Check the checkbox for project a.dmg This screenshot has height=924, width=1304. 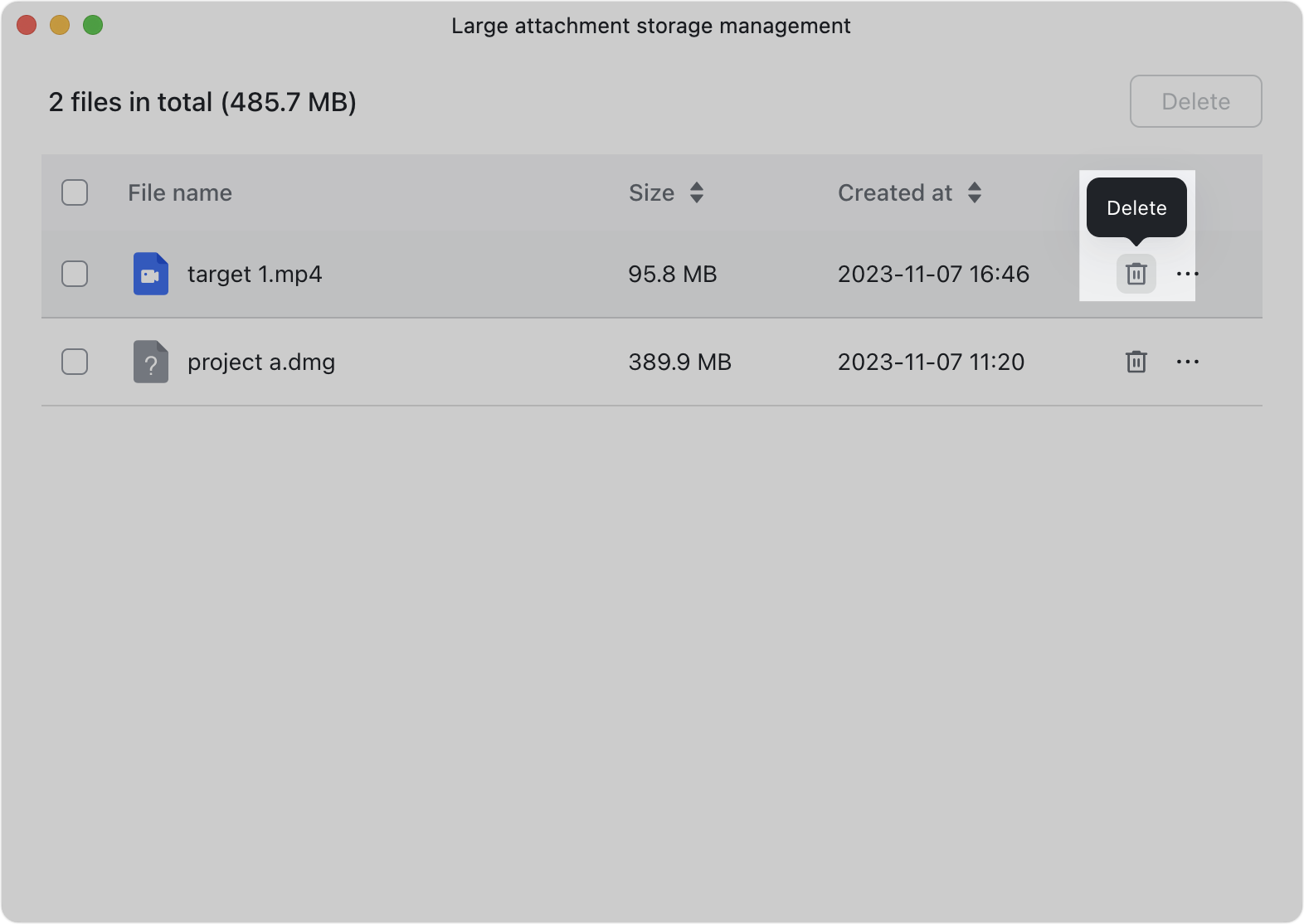click(x=74, y=362)
